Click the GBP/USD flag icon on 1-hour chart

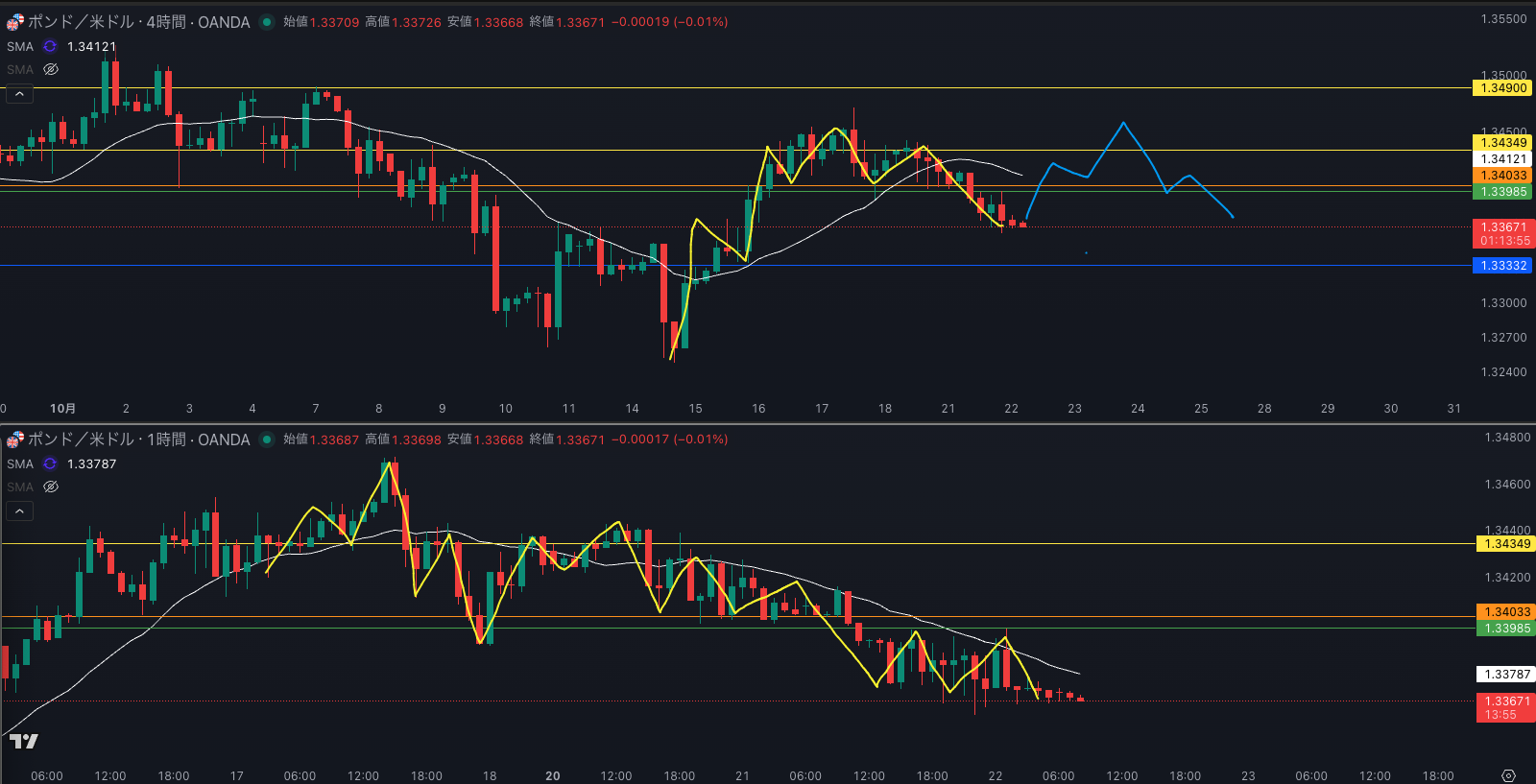point(15,440)
